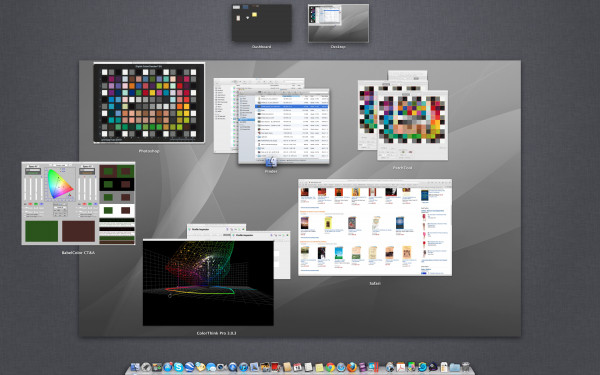Click large green swatch in BabelColor window
This screenshot has width=600, height=375.
[x=42, y=231]
